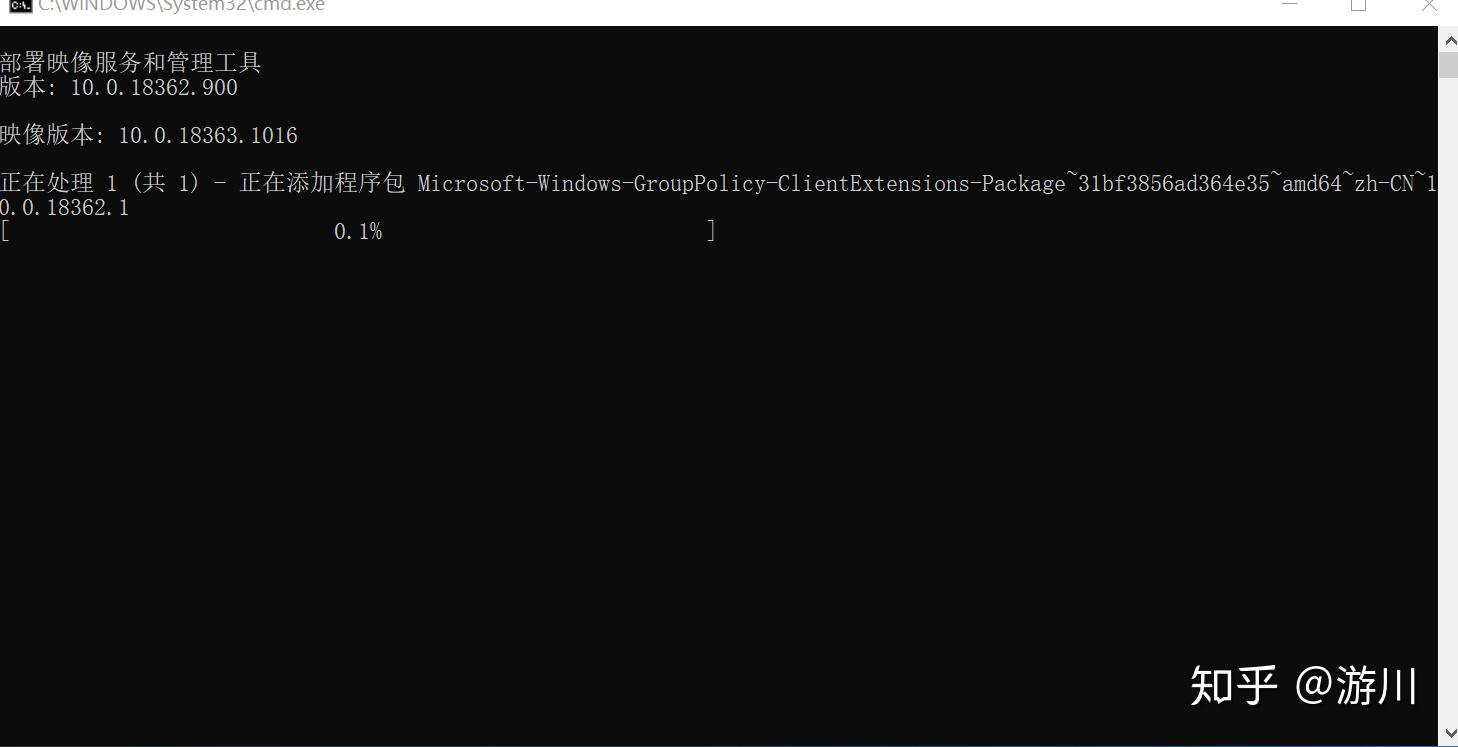The image size is (1458, 747).
Task: Minimize the cmd.exe window
Action: [1290, 4]
